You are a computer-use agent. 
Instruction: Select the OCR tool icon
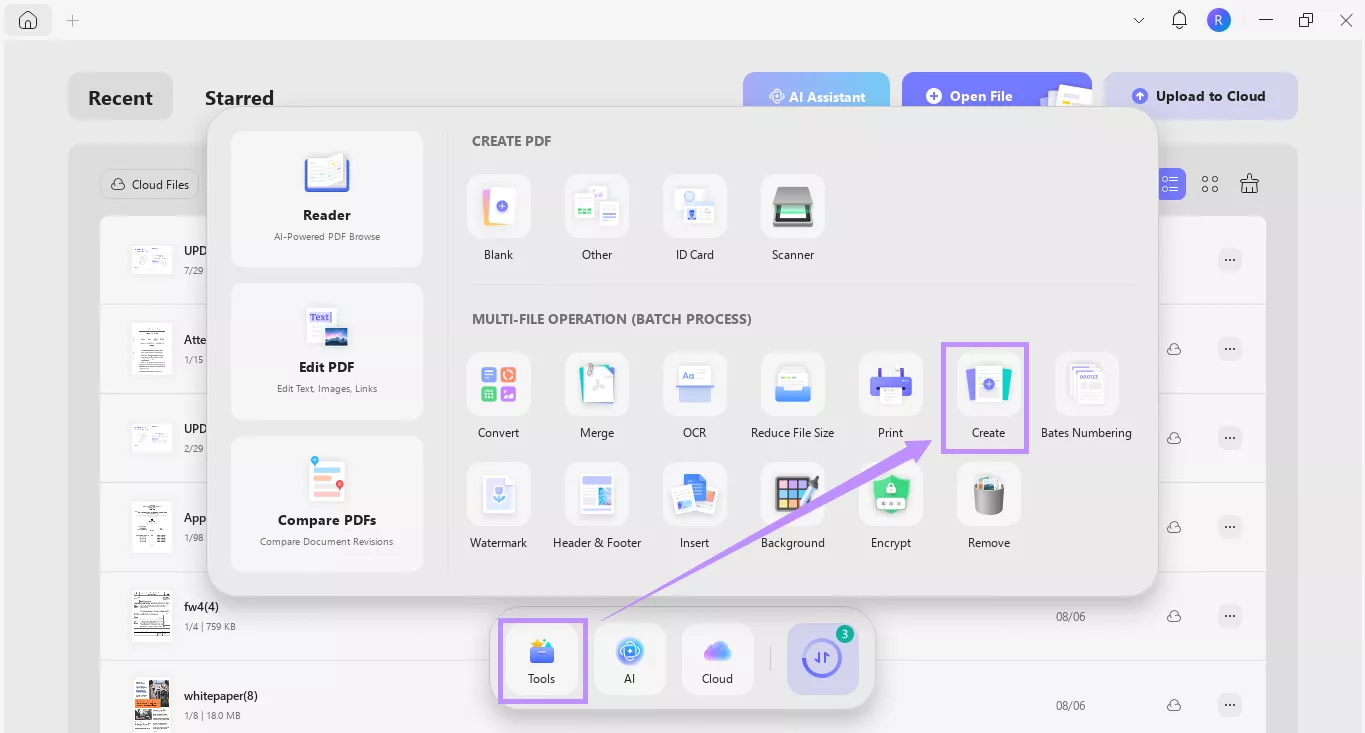click(x=695, y=385)
